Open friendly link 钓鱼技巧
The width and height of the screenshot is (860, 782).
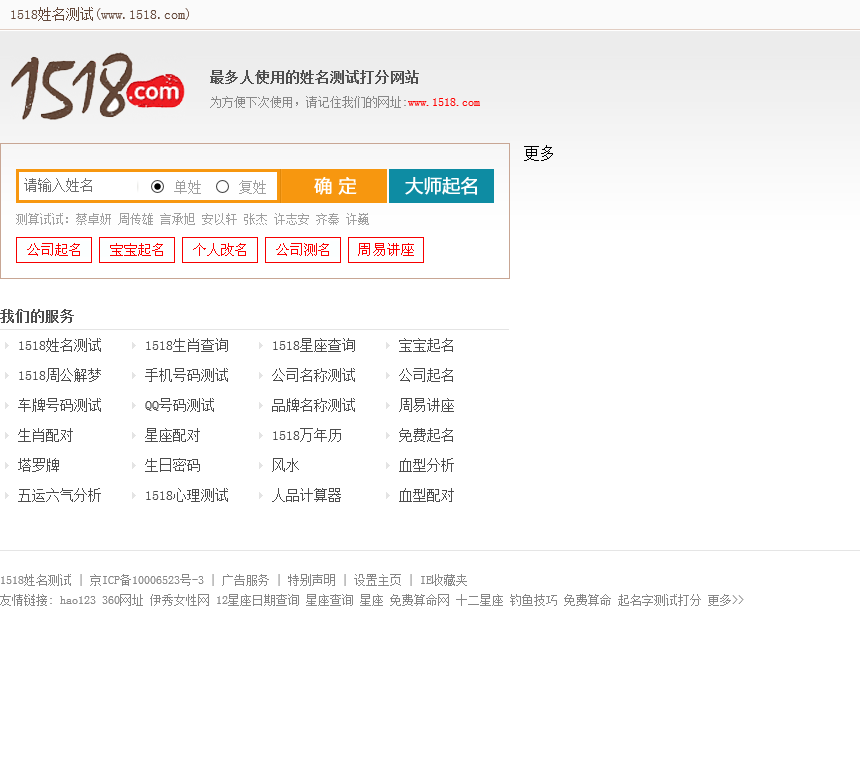coord(533,600)
